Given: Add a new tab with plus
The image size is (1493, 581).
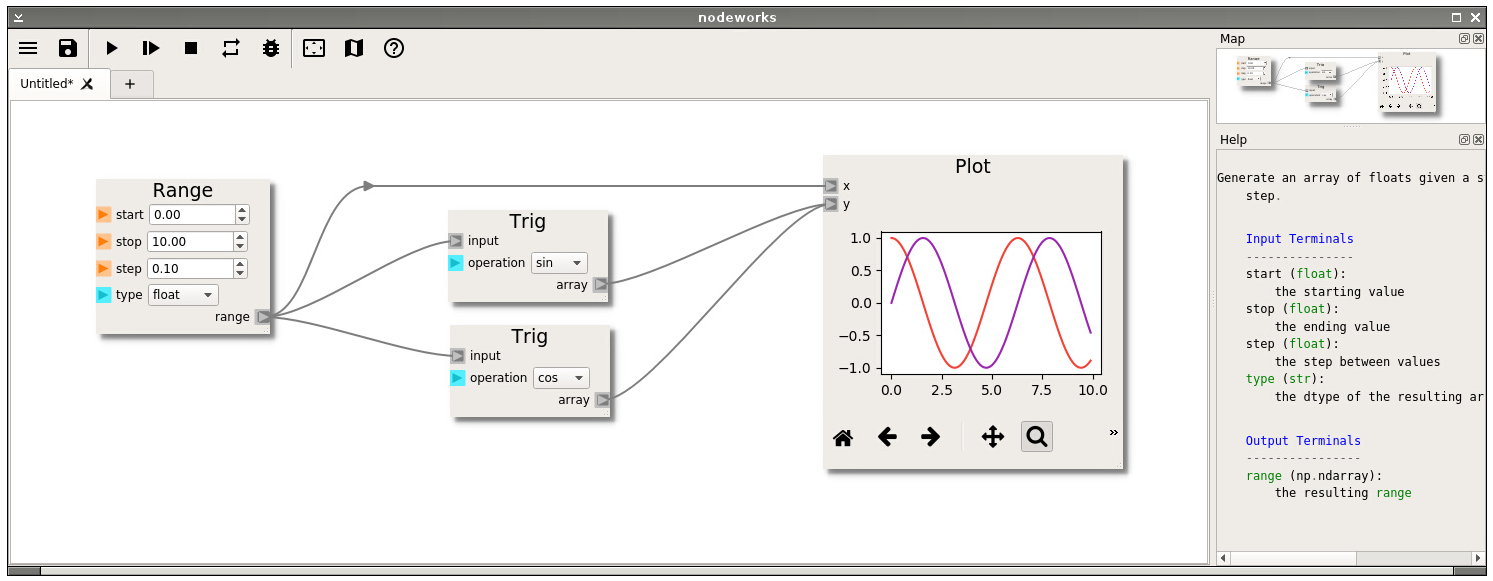Looking at the screenshot, I should (x=130, y=84).
